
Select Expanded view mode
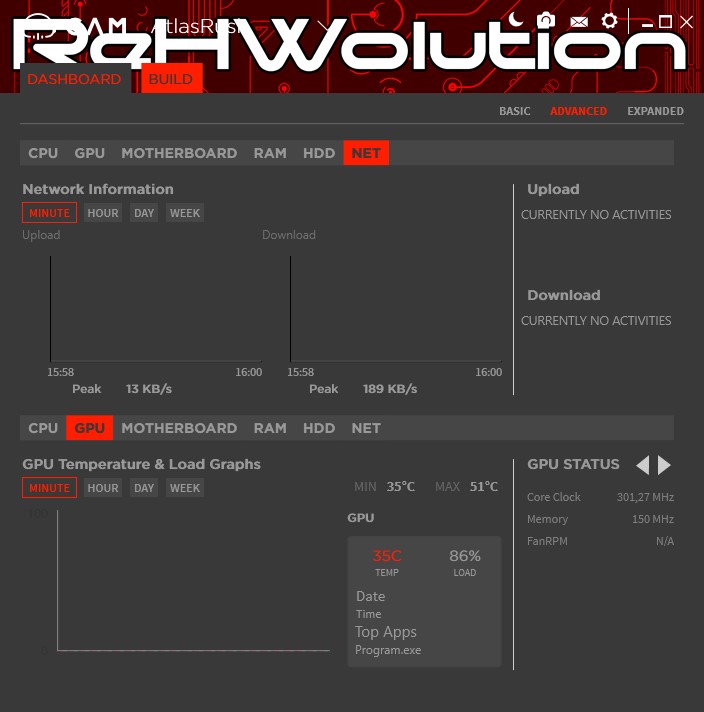pos(655,111)
